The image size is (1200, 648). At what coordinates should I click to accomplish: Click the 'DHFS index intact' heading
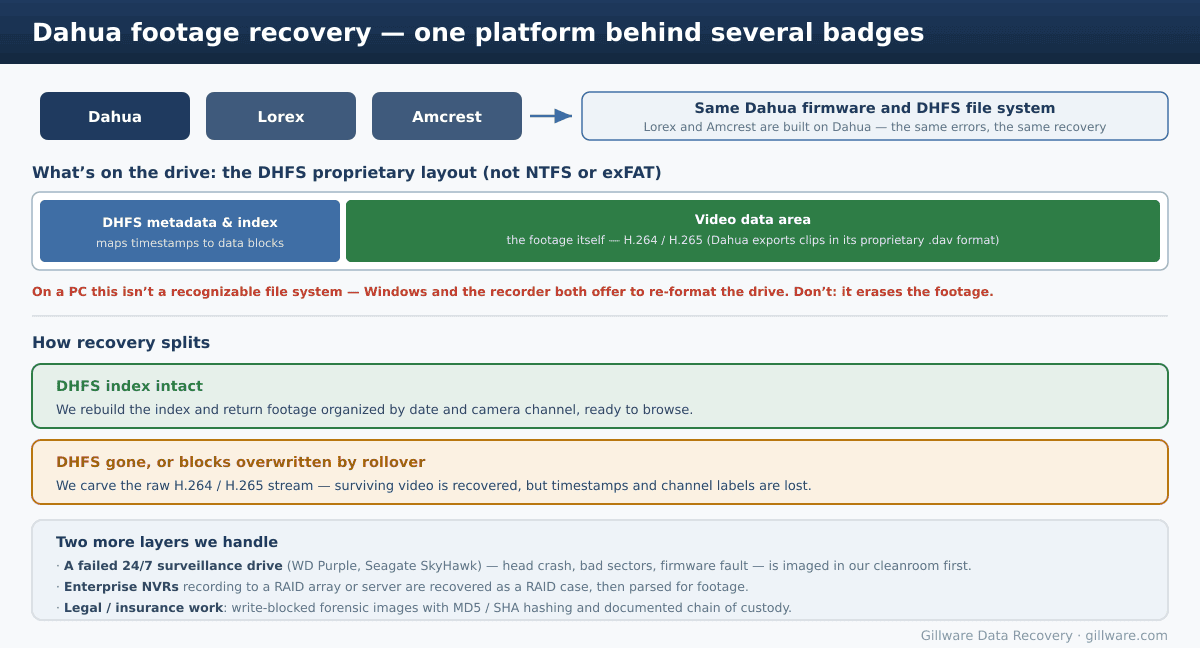tap(129, 386)
